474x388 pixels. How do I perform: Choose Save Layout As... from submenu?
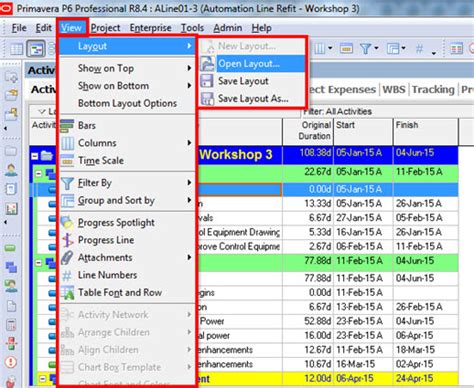[252, 98]
